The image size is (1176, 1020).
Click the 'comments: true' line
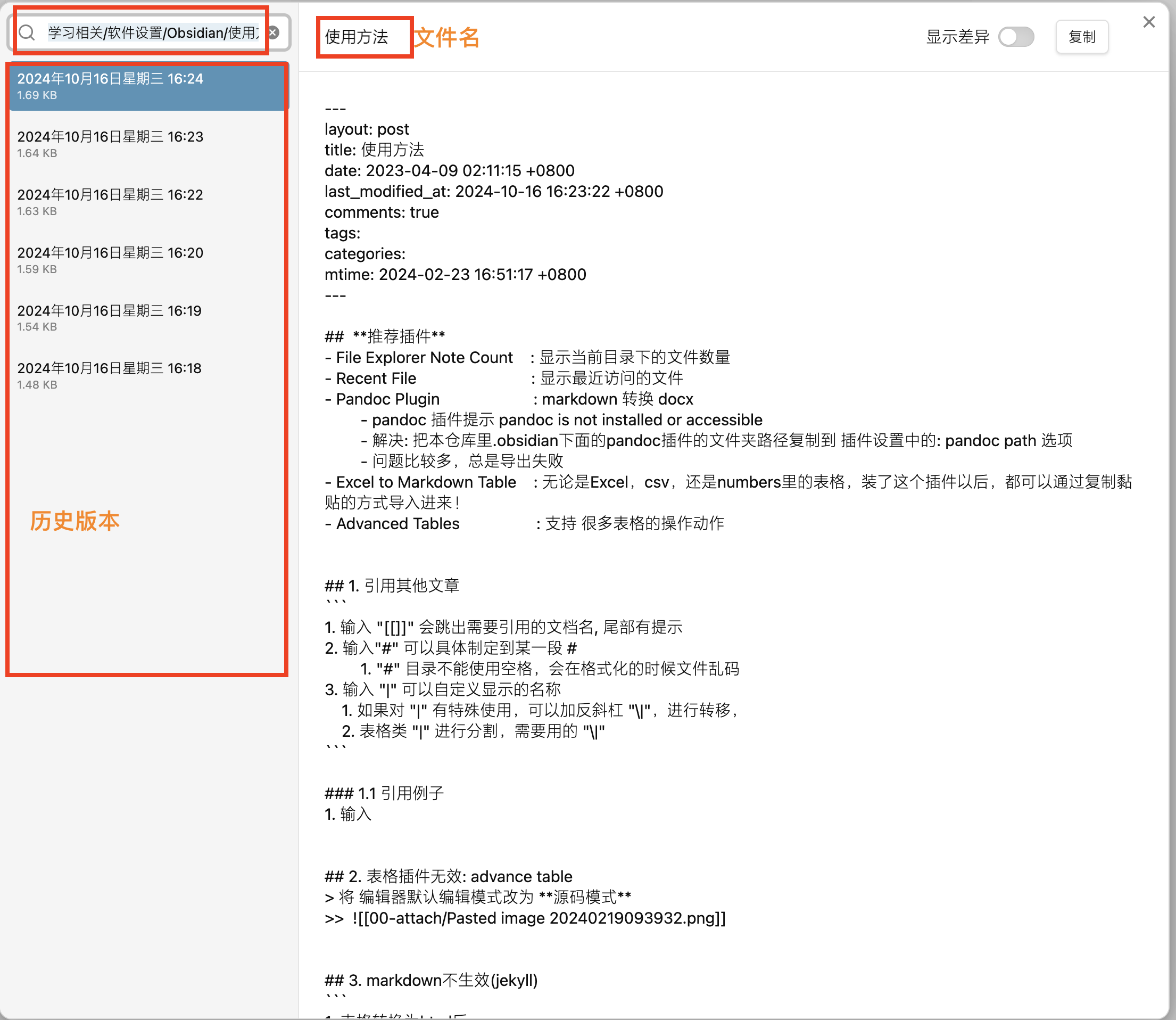(382, 212)
